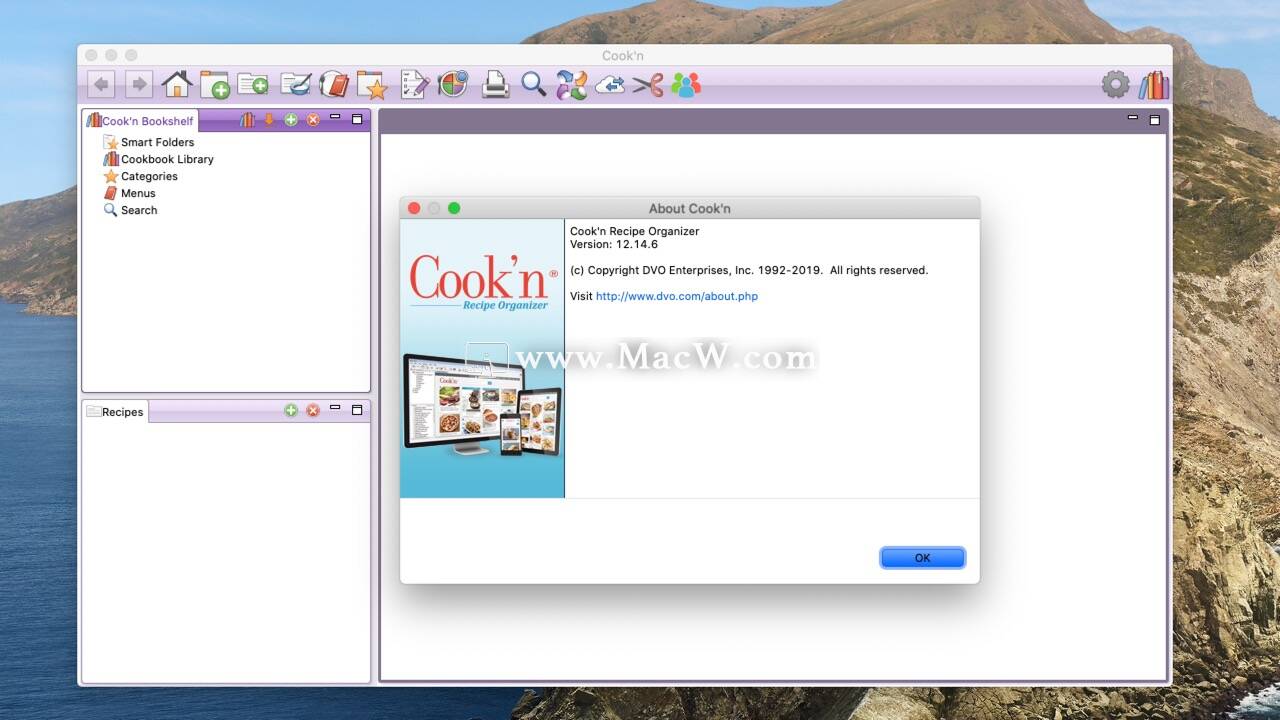Select Search in the bookshelf tree
Viewport: 1280px width, 720px height.
coord(130,210)
